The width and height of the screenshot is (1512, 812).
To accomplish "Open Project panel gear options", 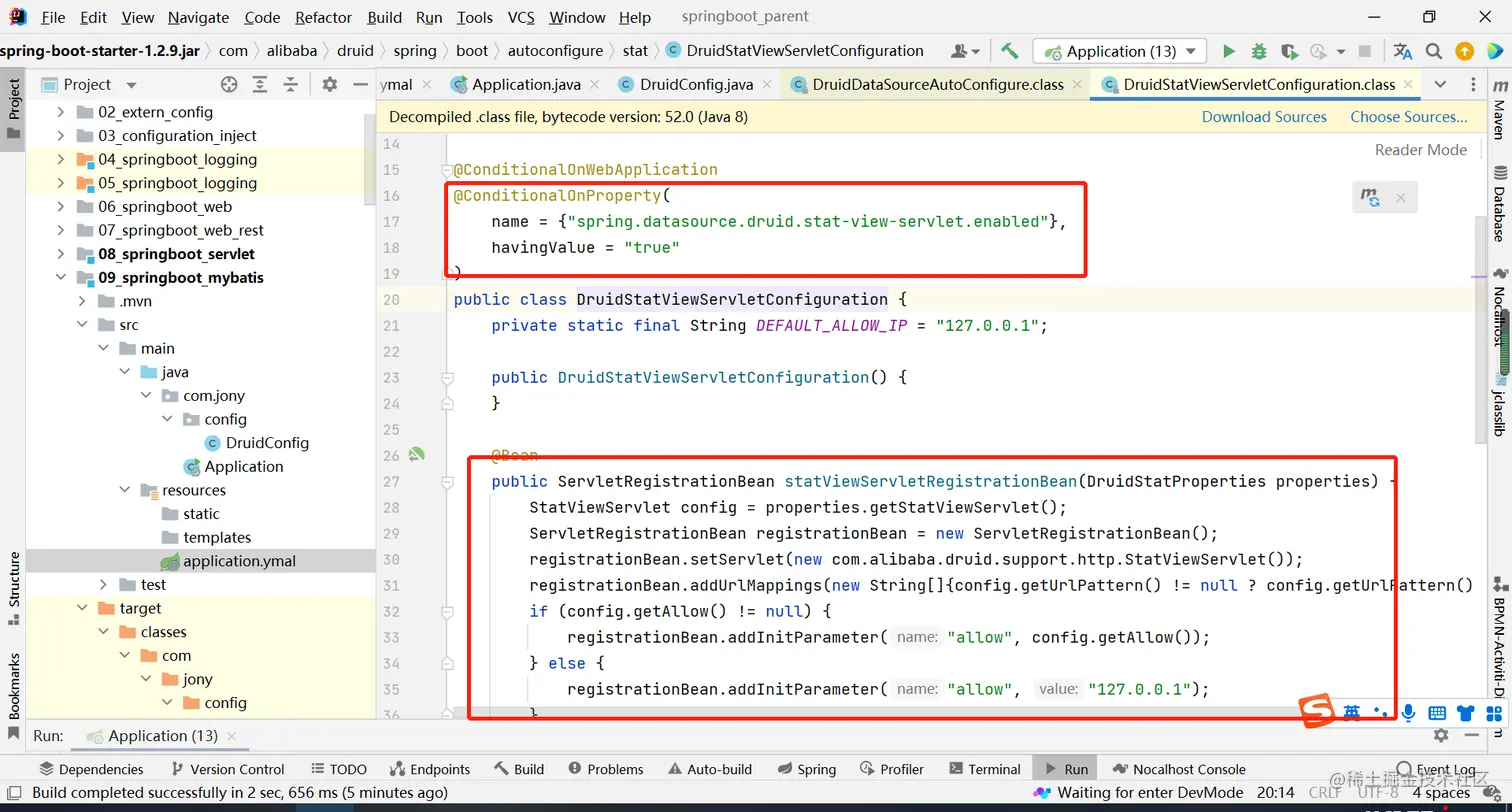I will [x=330, y=85].
